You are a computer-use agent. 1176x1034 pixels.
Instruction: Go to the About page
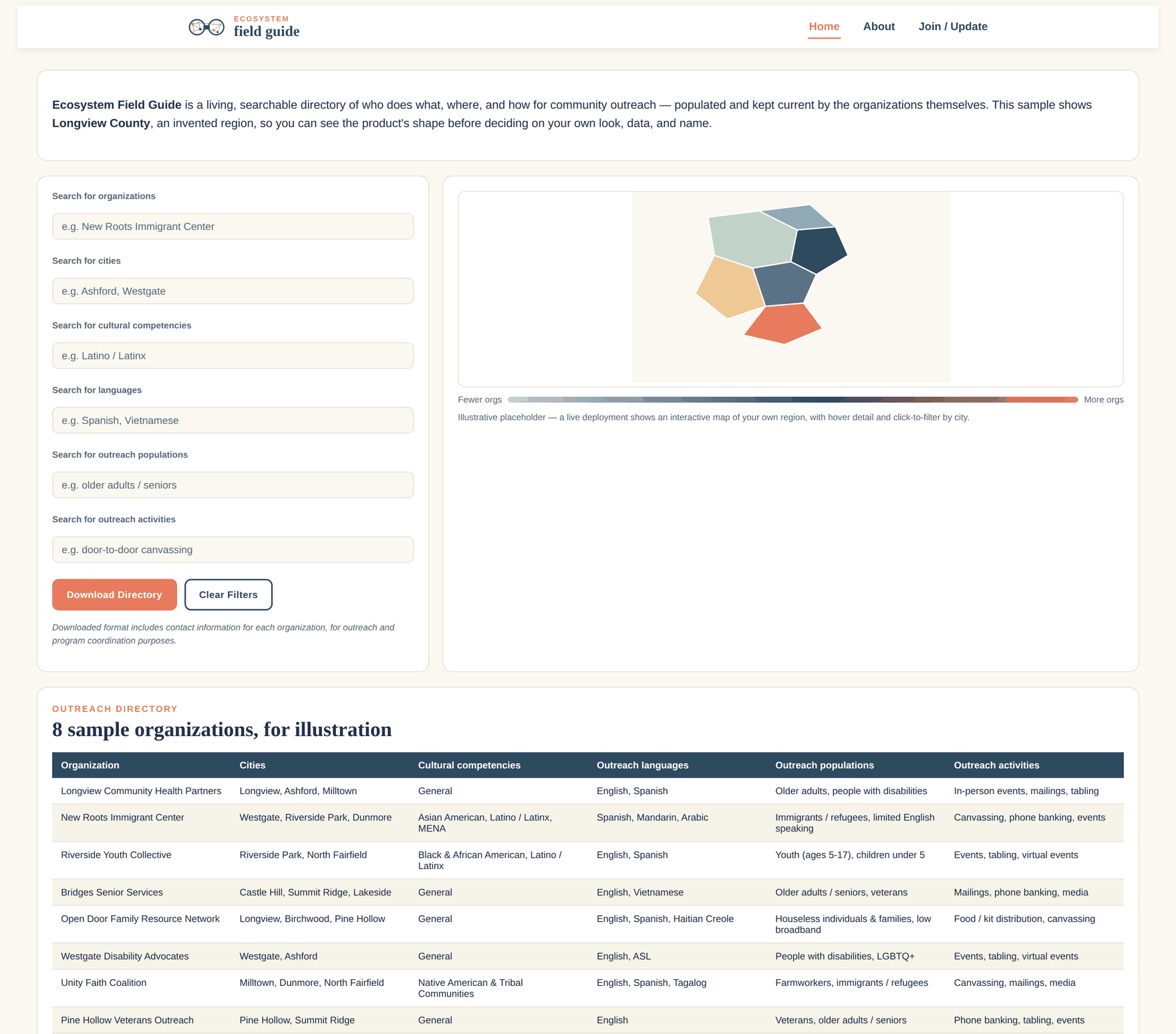[879, 27]
